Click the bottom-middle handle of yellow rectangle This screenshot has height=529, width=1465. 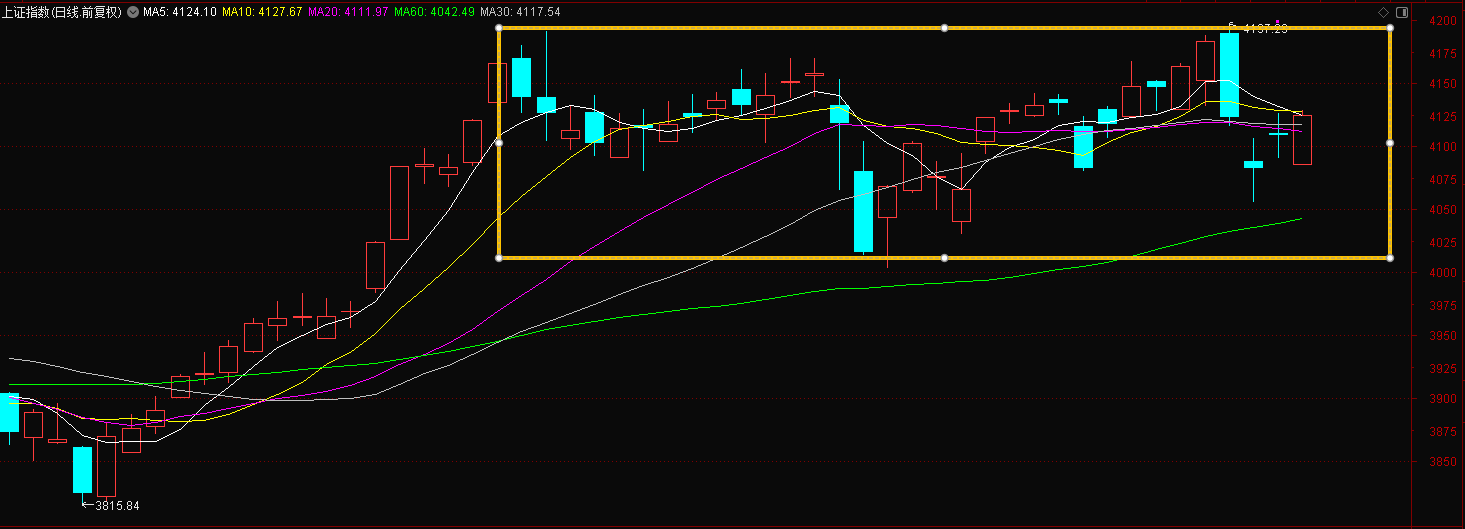click(945, 258)
